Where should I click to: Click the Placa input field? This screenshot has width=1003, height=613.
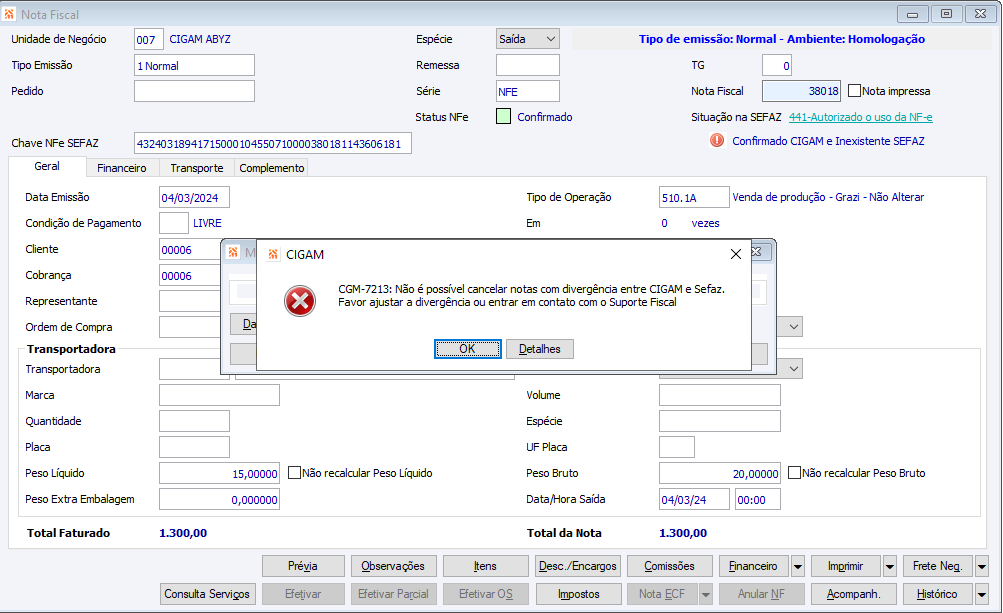(194, 447)
